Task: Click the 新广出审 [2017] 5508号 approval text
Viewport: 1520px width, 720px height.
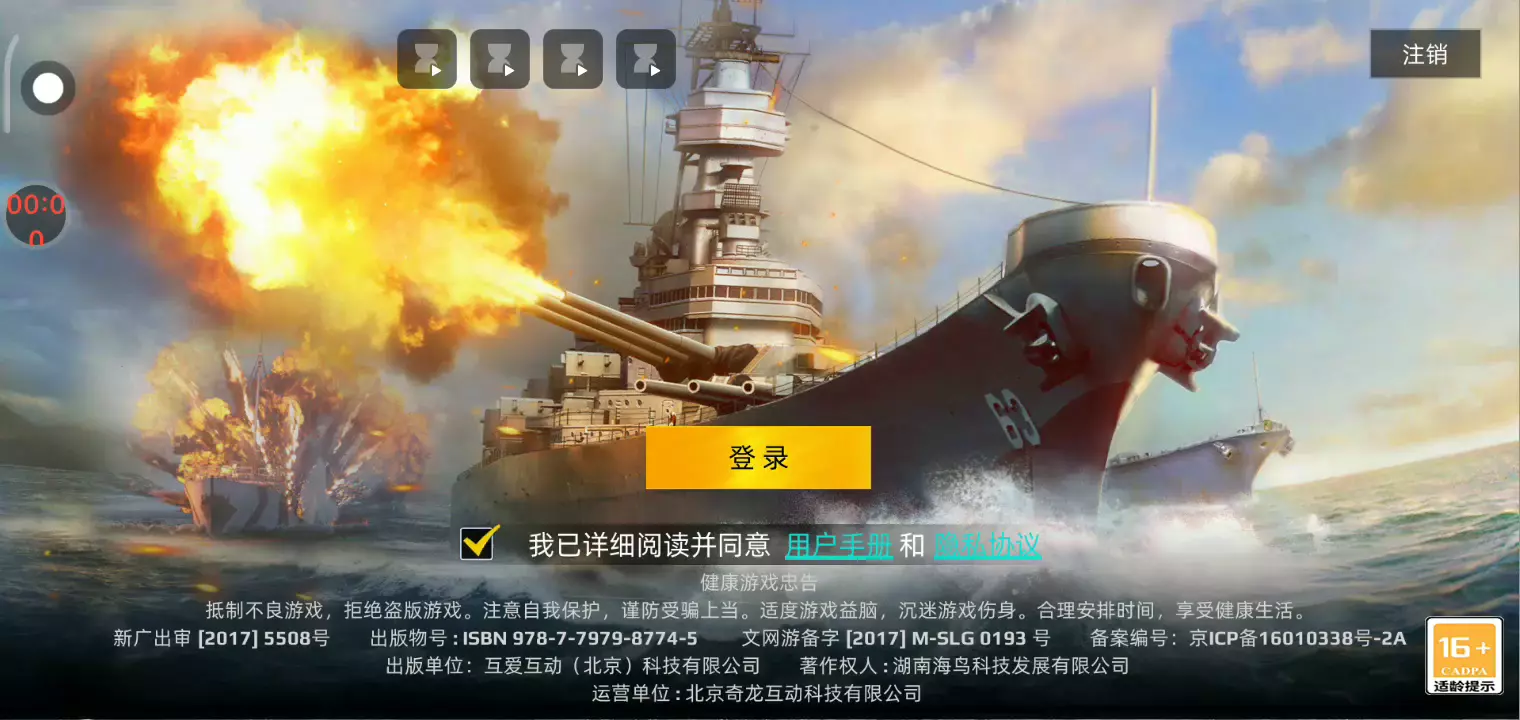Action: click(221, 638)
